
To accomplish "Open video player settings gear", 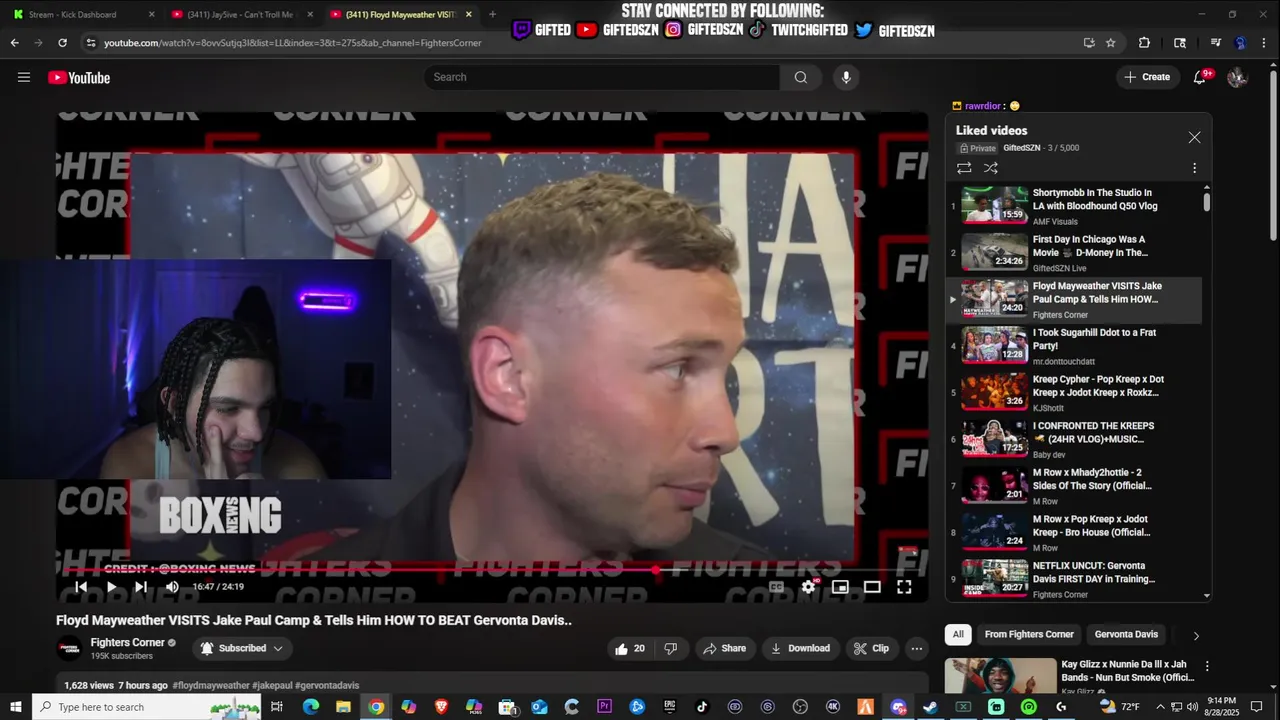I will tap(808, 587).
